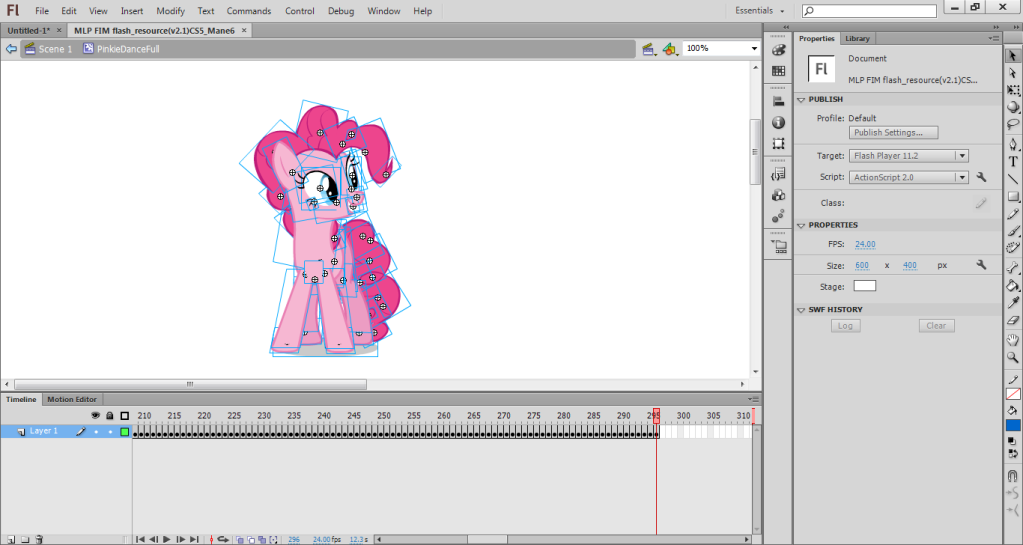Select the Subselection (white arrow) tool

(1013, 73)
